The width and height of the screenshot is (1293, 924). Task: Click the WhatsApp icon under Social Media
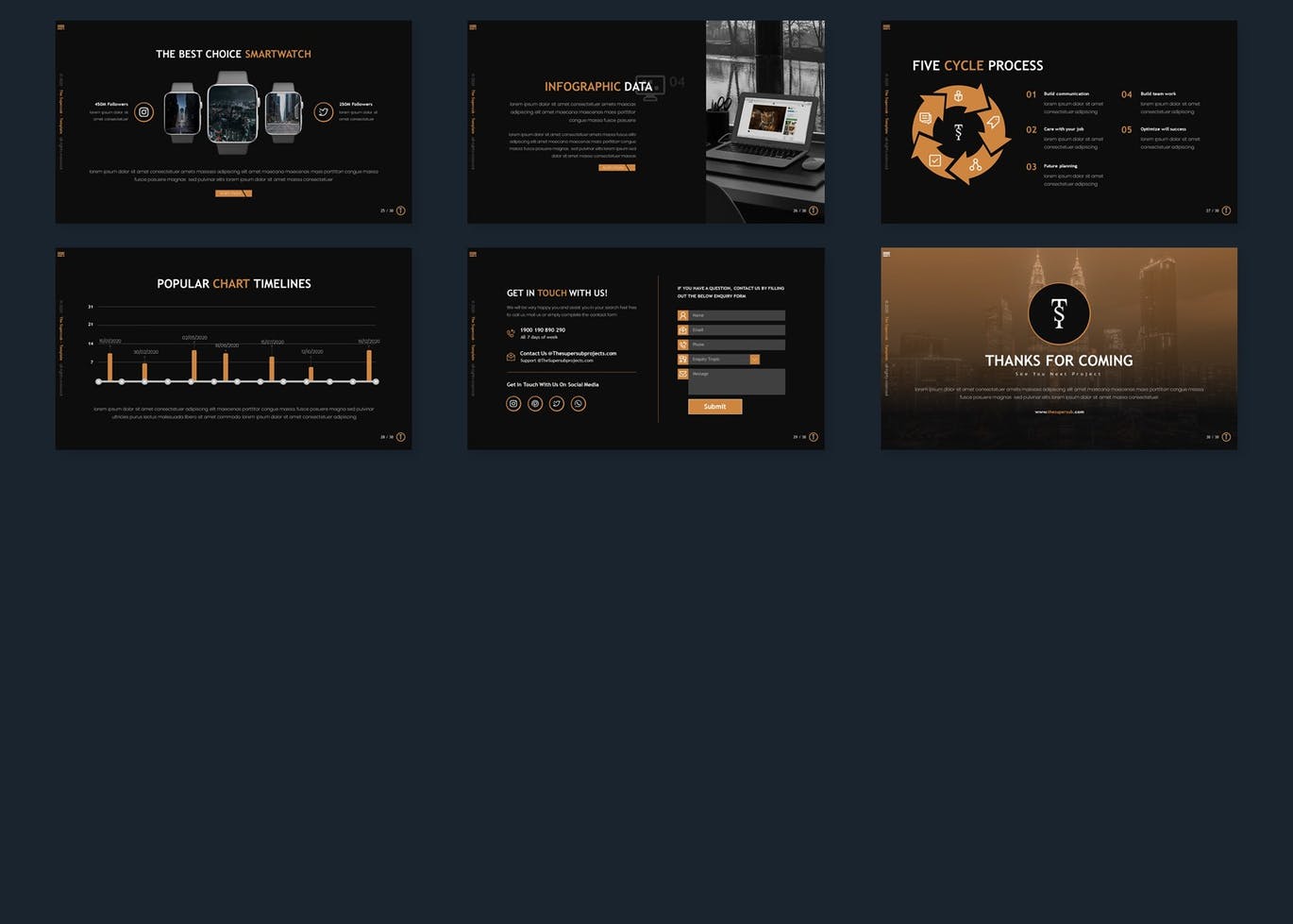pyautogui.click(x=579, y=404)
